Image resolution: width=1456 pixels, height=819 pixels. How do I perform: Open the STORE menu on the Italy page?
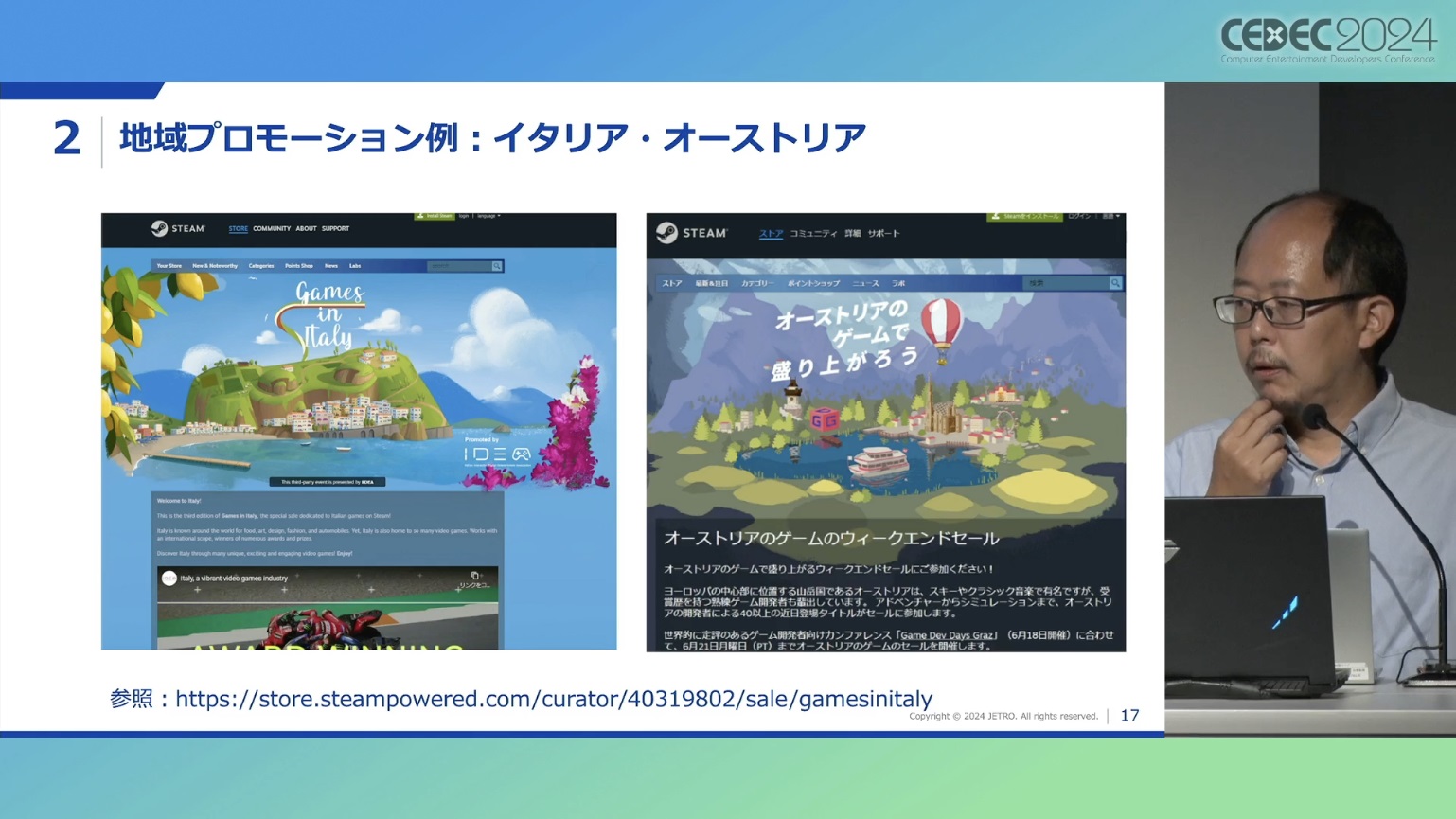pos(239,228)
